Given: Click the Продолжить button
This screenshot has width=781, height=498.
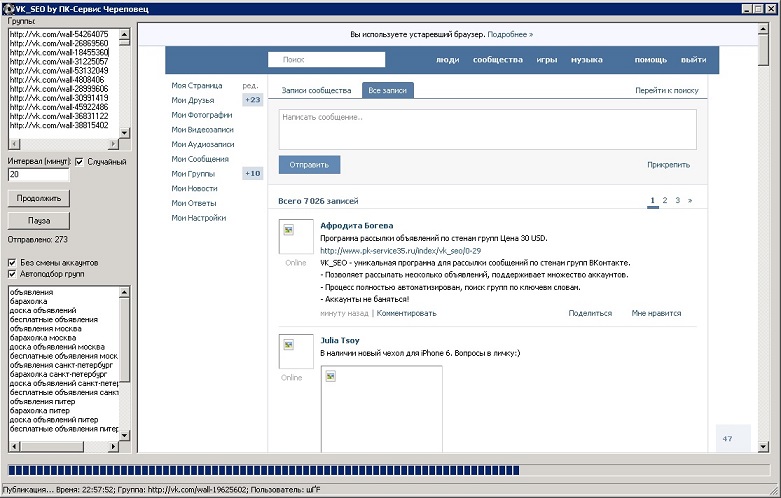Looking at the screenshot, I should tap(39, 198).
